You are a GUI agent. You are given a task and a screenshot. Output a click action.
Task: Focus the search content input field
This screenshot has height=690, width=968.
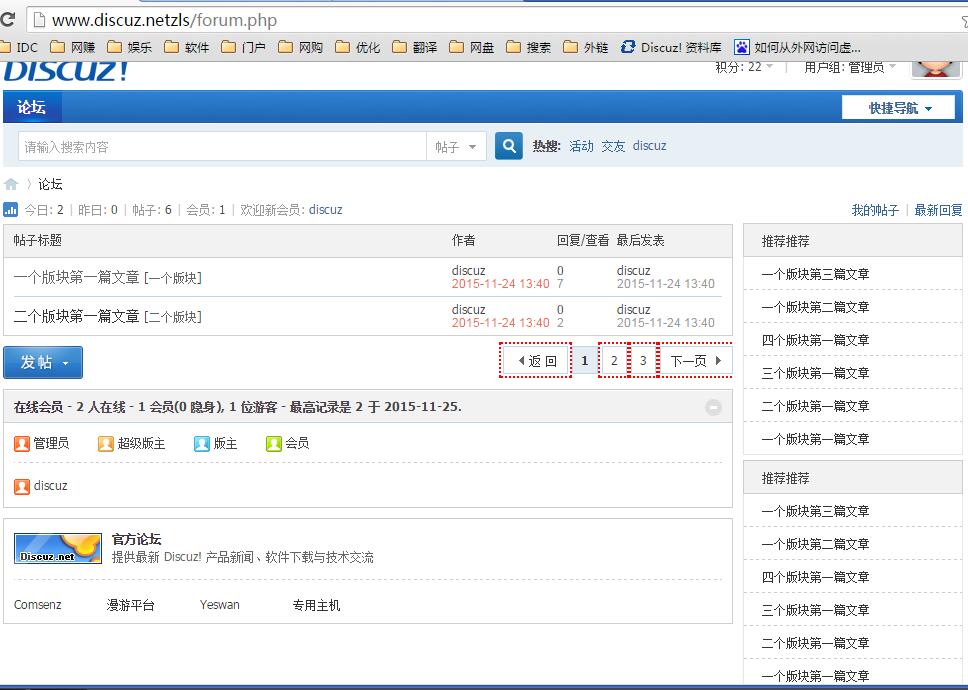tap(222, 147)
